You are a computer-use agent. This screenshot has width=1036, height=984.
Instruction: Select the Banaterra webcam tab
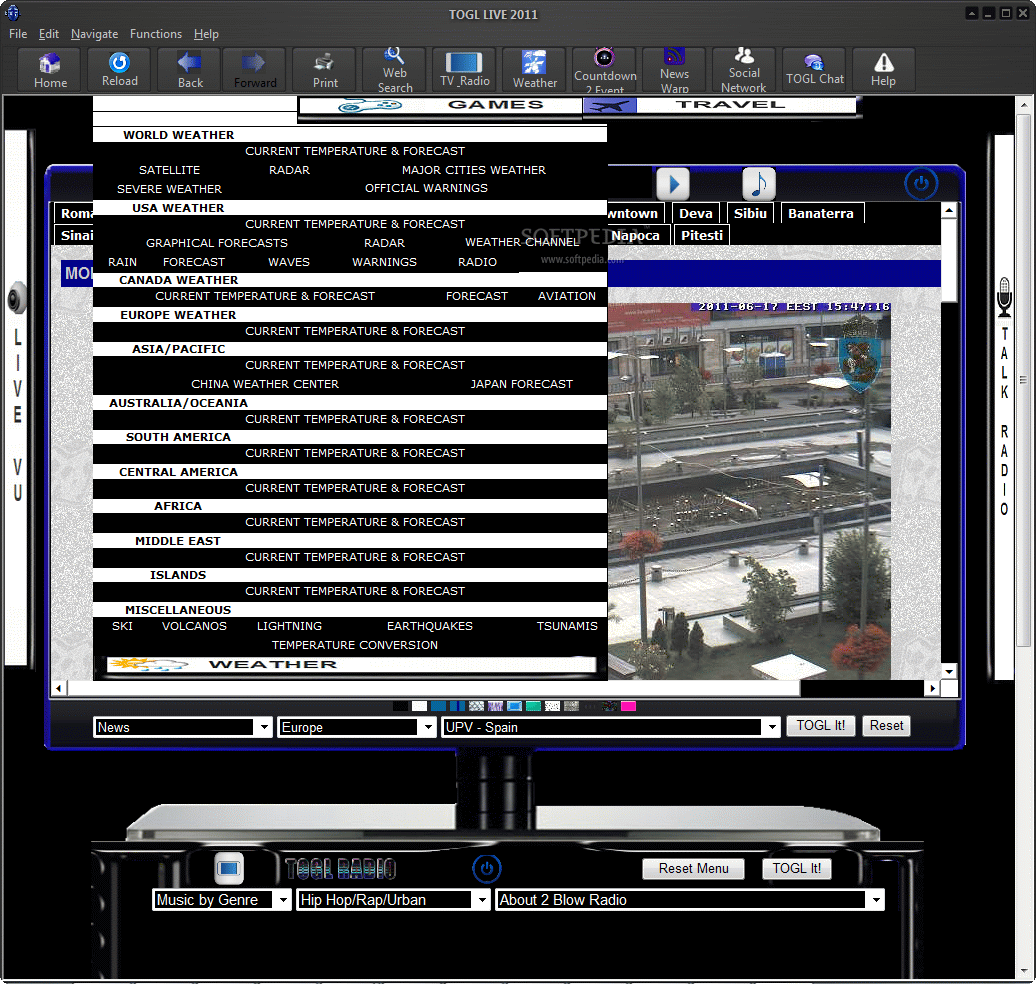point(821,213)
